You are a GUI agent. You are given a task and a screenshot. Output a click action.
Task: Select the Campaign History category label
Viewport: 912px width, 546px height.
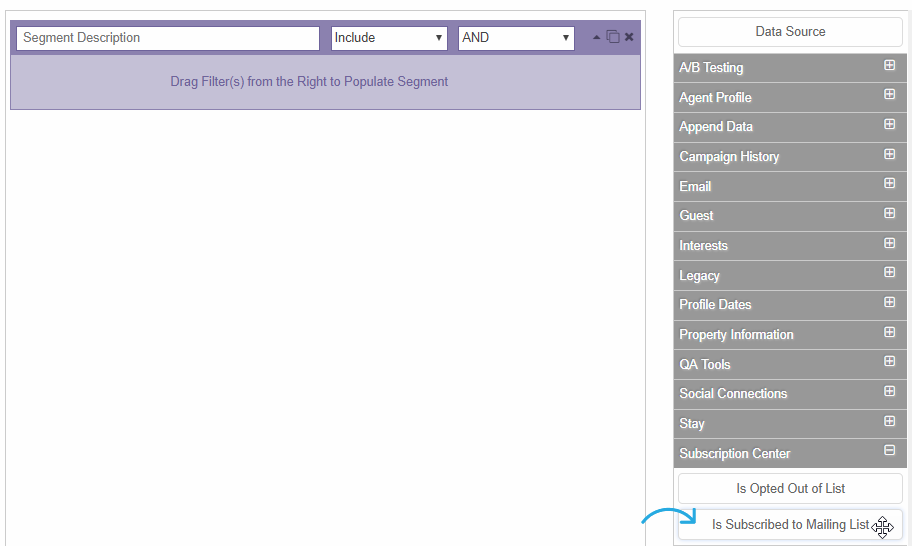(x=729, y=157)
